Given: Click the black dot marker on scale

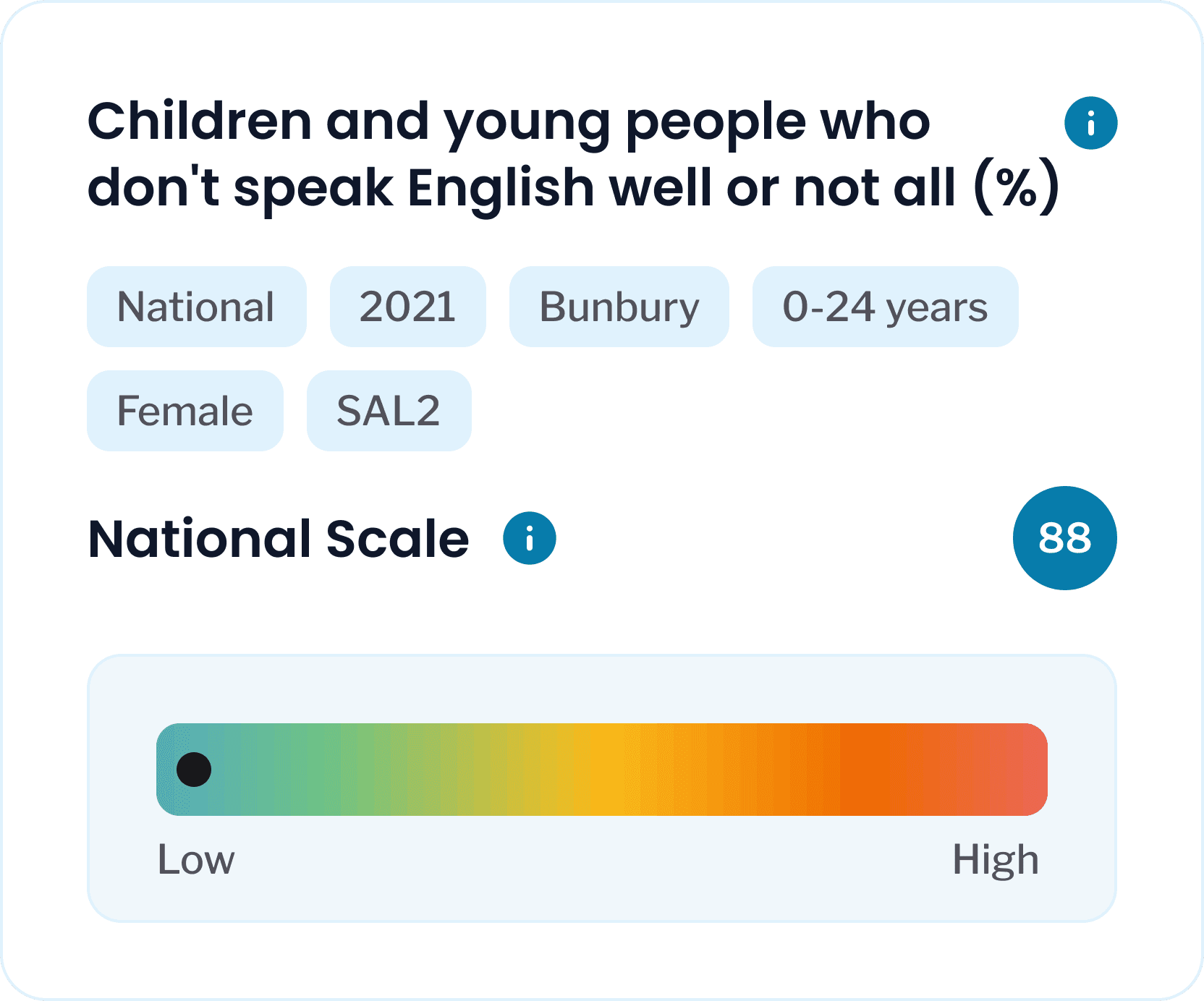Looking at the screenshot, I should (194, 769).
